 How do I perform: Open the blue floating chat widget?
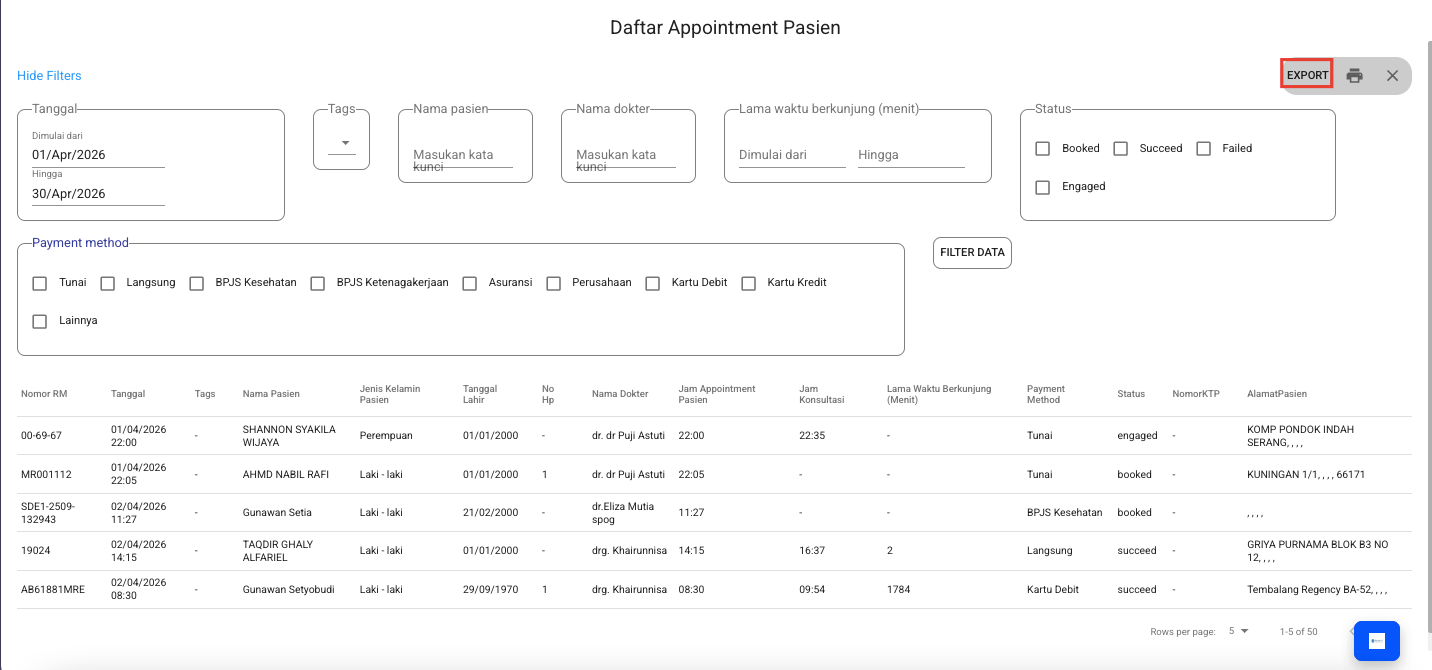point(1376,641)
